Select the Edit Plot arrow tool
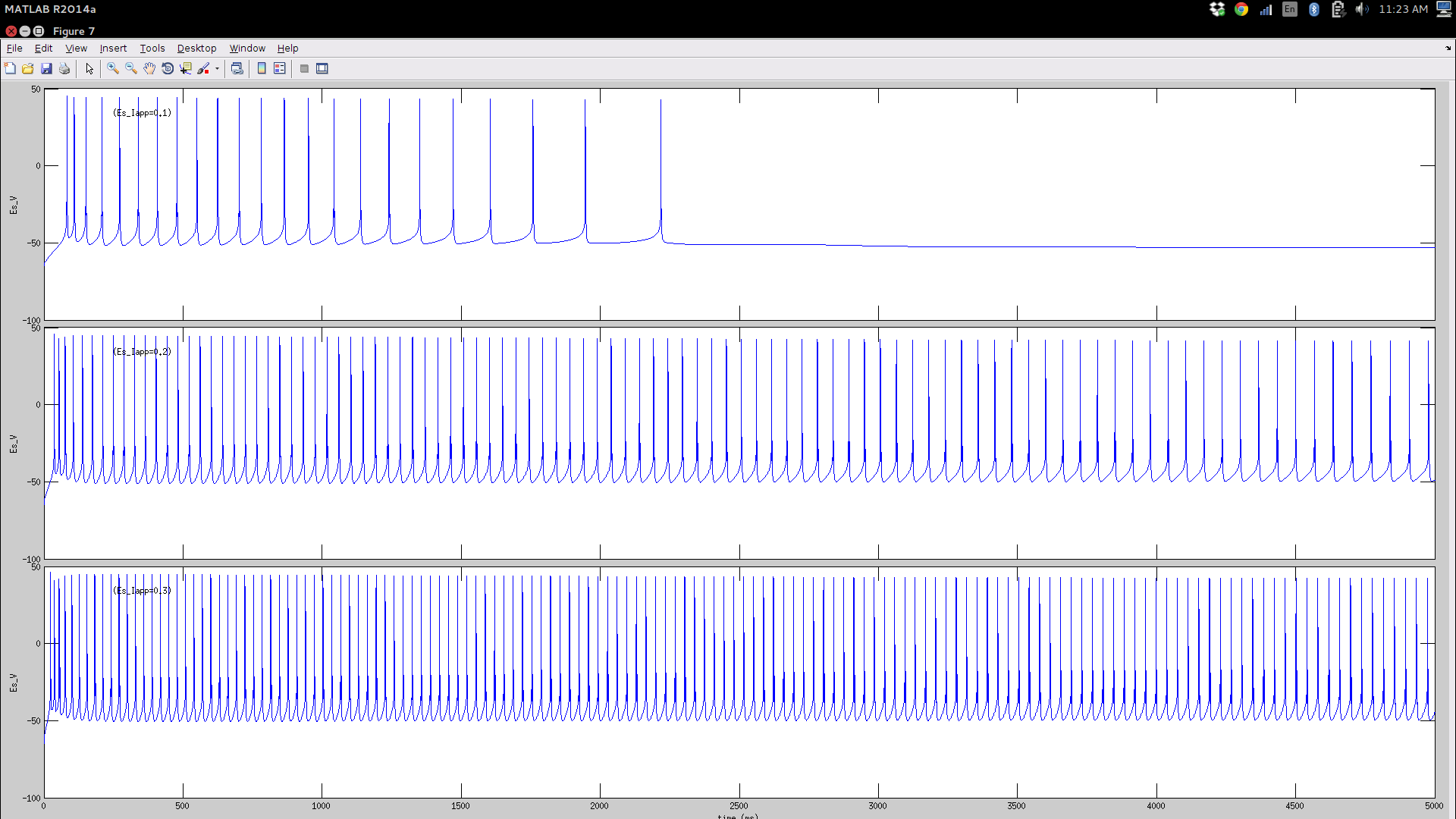The height and width of the screenshot is (819, 1456). pos(89,68)
